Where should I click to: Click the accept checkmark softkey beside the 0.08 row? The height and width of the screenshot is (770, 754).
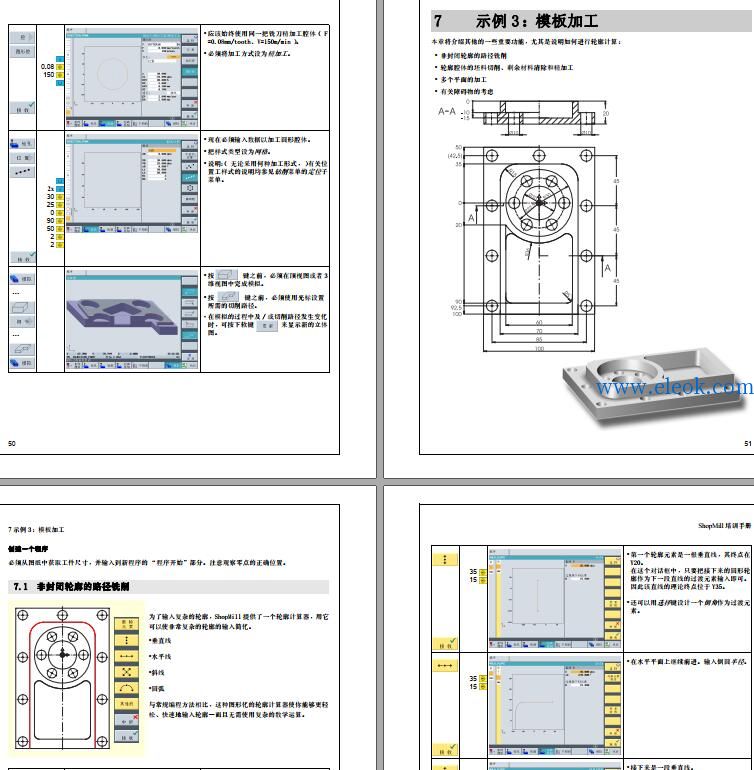click(22, 108)
